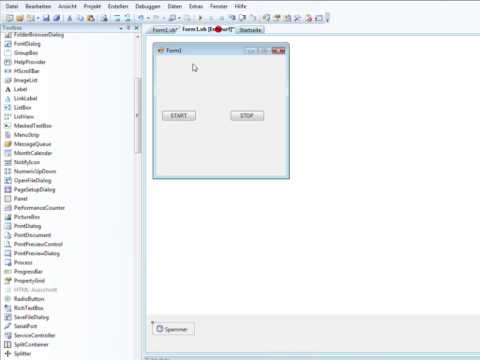Choose the HelpProvider toolbox component

[29, 62]
